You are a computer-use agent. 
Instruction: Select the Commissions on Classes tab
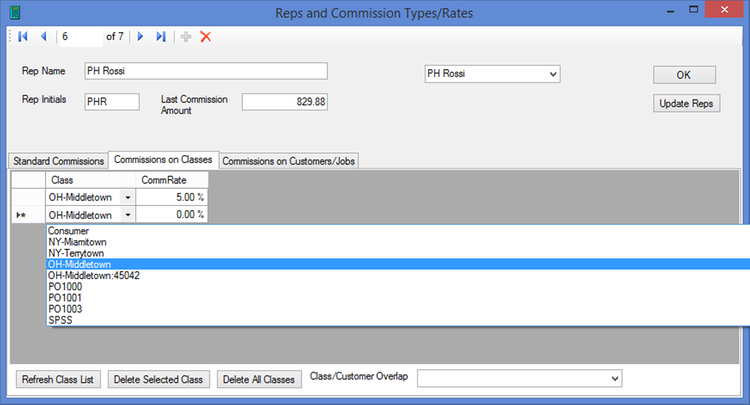163,160
